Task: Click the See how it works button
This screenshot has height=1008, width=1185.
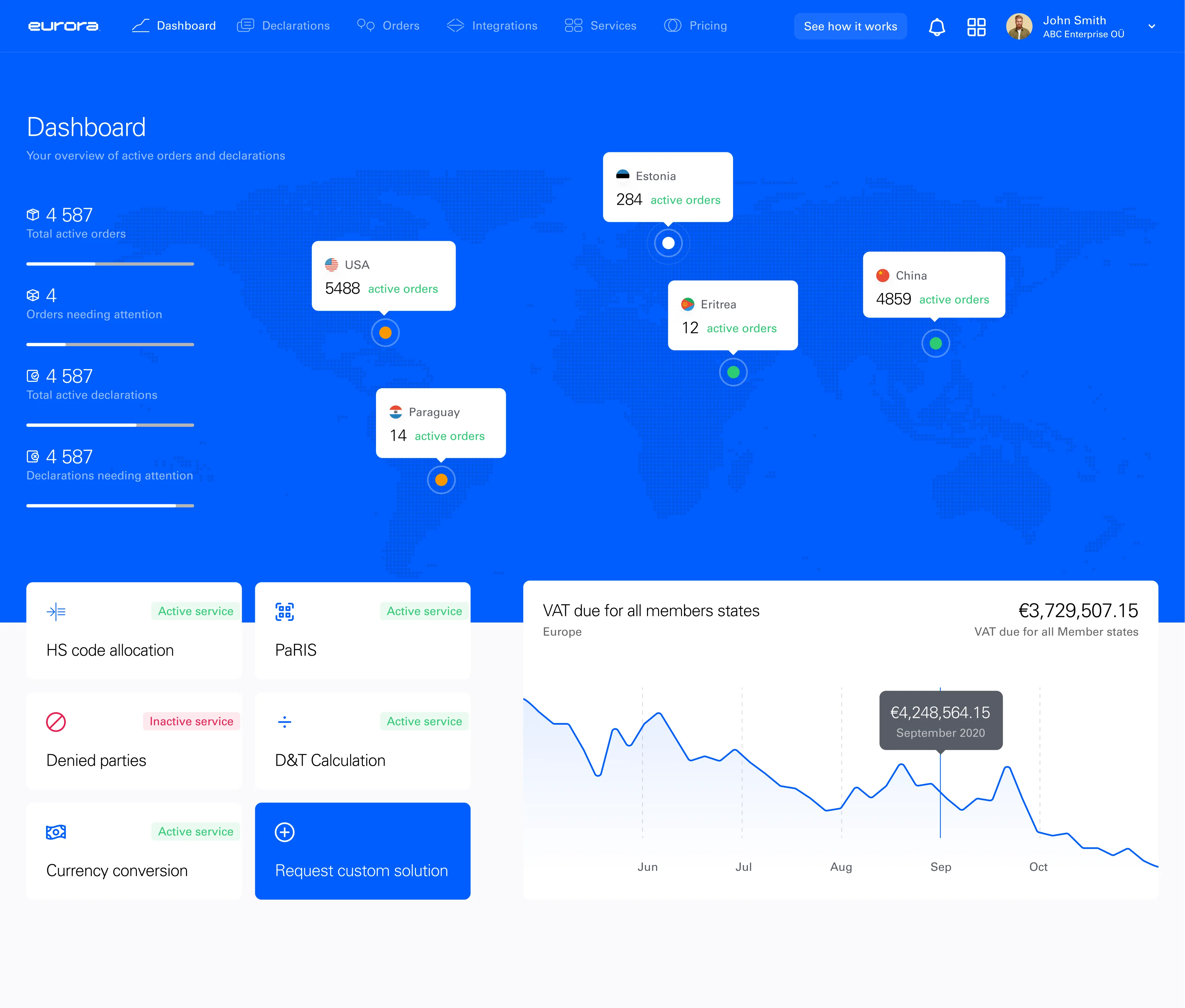Action: [x=850, y=26]
